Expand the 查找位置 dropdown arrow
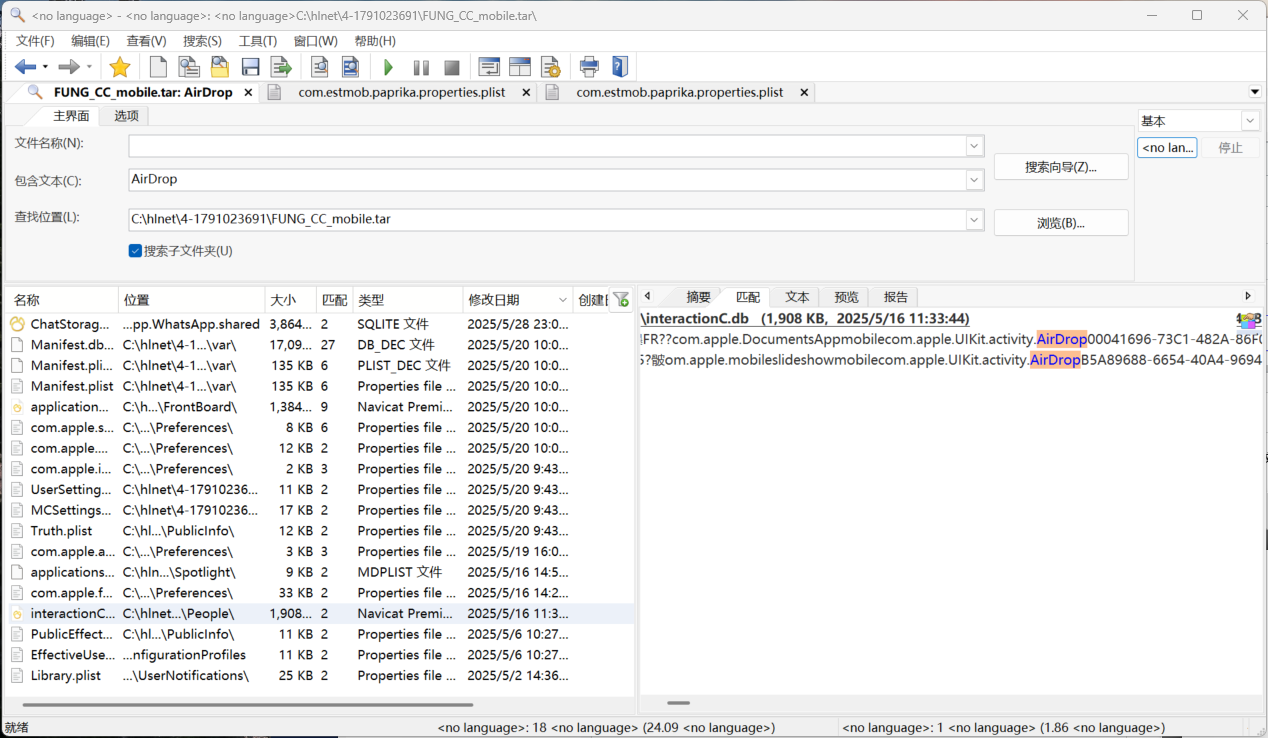 (974, 220)
